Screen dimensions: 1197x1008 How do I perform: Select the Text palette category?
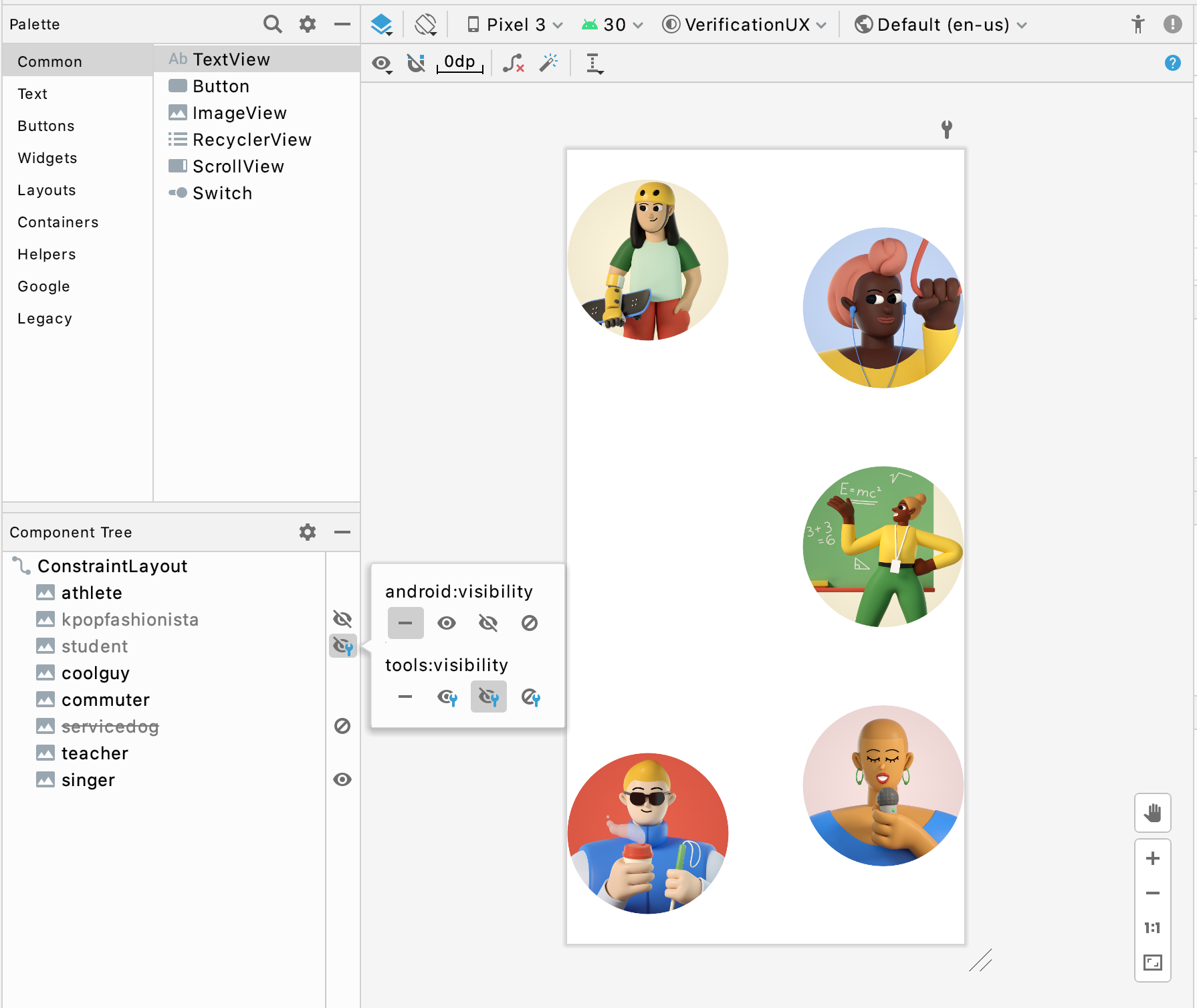(x=78, y=94)
